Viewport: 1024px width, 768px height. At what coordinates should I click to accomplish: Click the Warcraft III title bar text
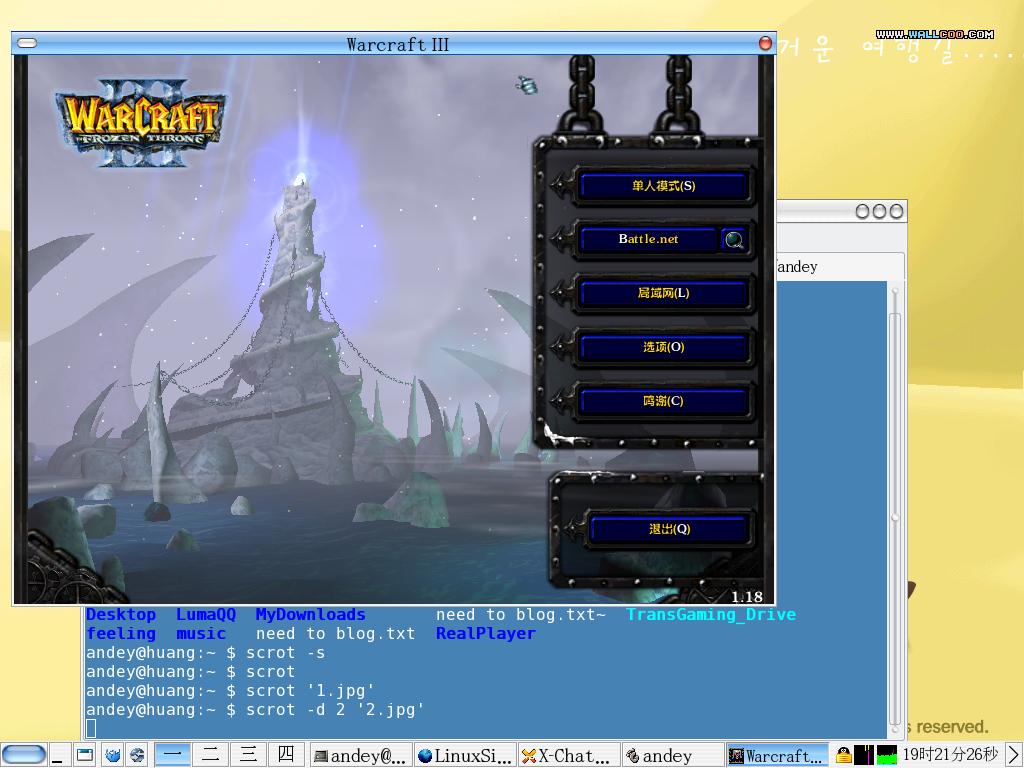click(x=397, y=44)
